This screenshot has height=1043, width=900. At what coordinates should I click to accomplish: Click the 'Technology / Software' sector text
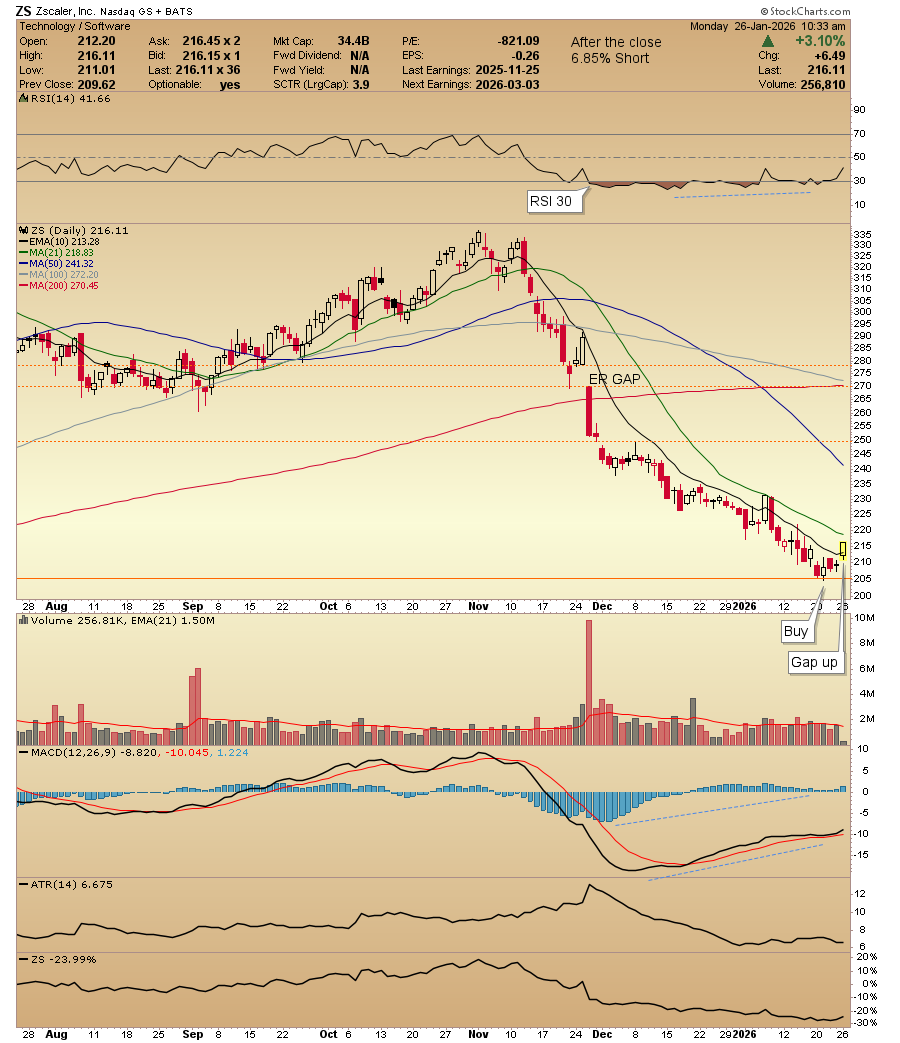75,27
